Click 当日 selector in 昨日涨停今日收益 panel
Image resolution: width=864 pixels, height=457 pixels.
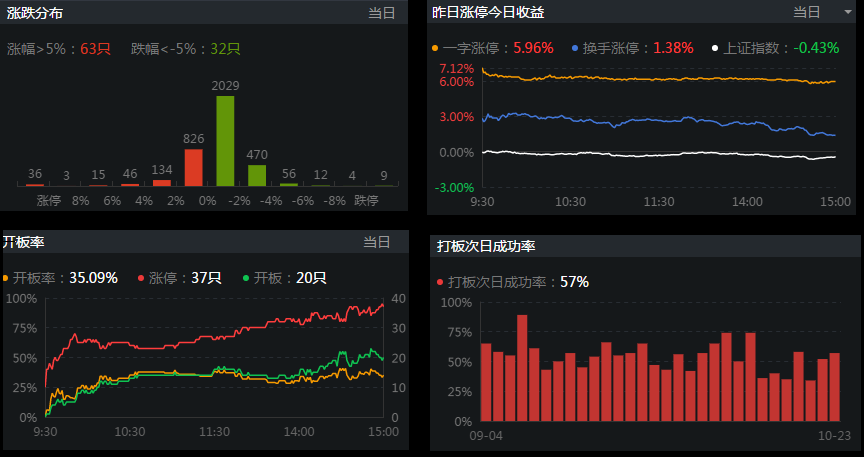806,12
